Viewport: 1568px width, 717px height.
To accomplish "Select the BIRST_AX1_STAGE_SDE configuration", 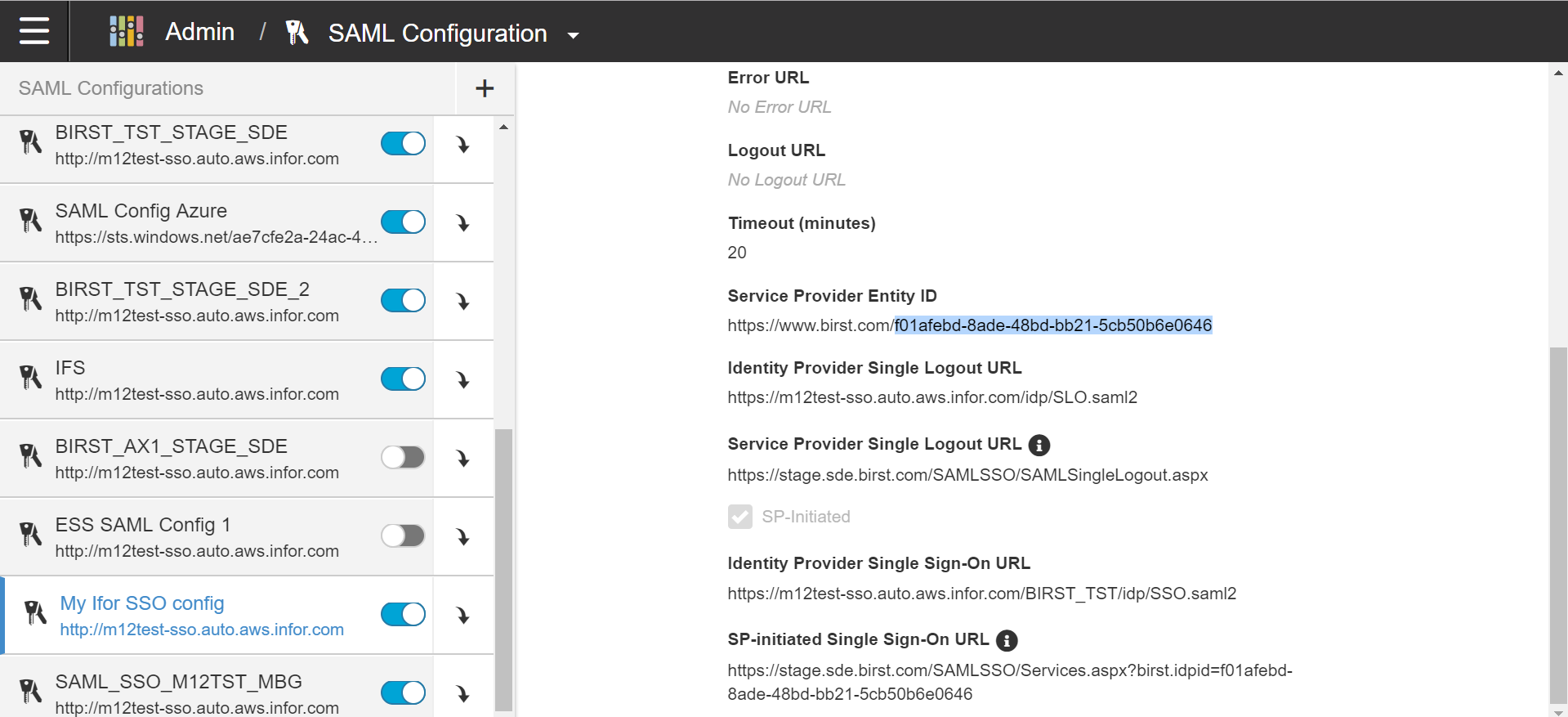I will (x=217, y=459).
